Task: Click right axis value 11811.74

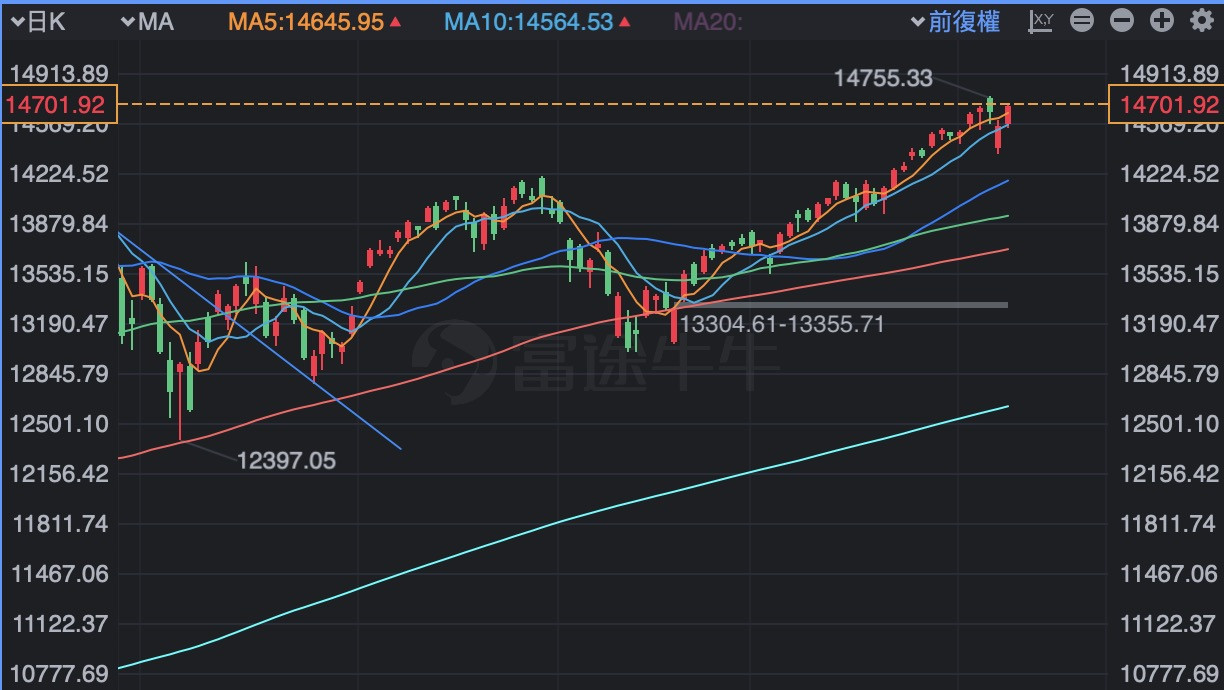Action: pyautogui.click(x=1171, y=524)
